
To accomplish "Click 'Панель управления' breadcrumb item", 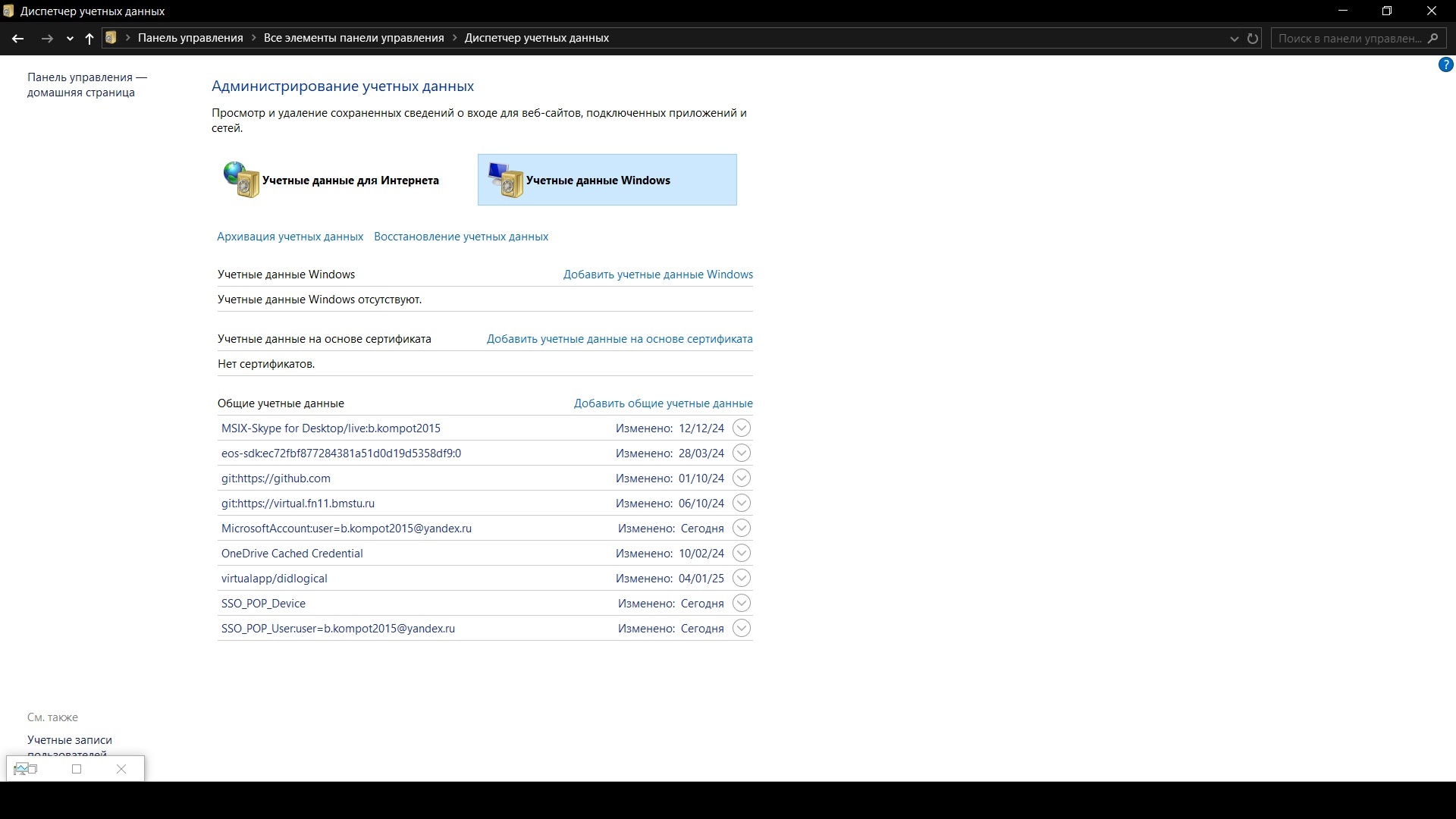I will click(x=190, y=38).
